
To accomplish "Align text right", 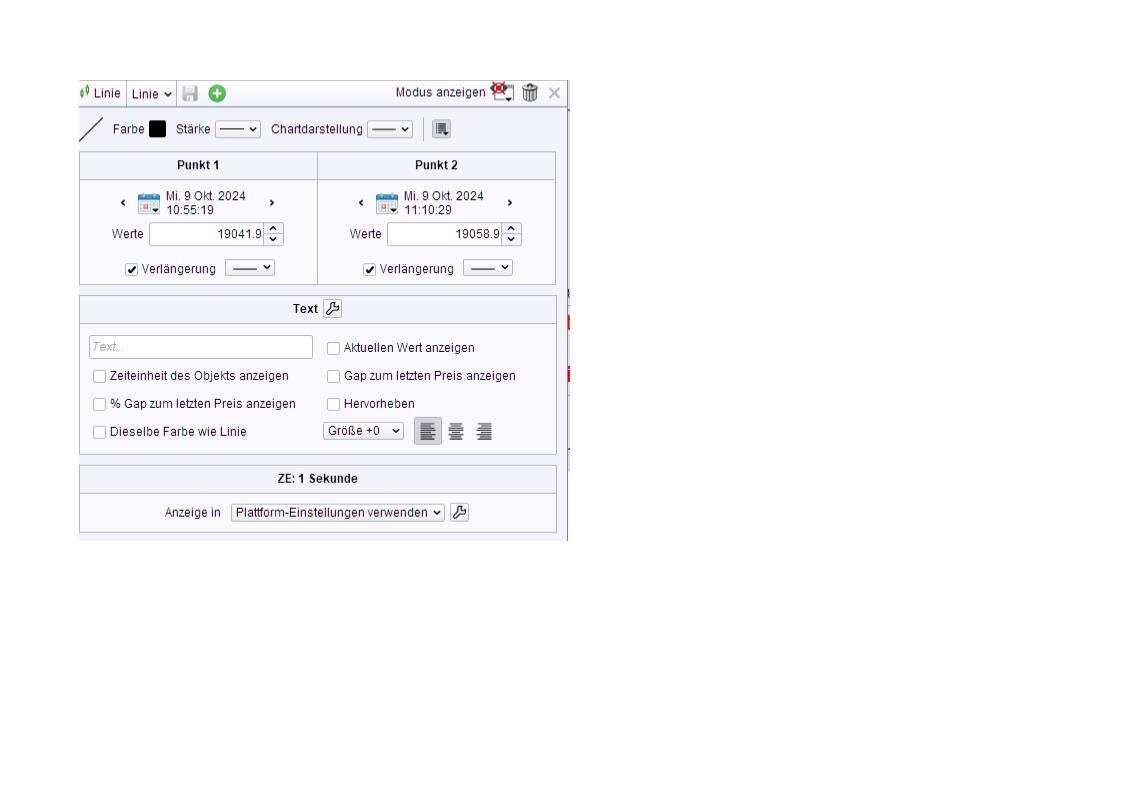I will (484, 431).
